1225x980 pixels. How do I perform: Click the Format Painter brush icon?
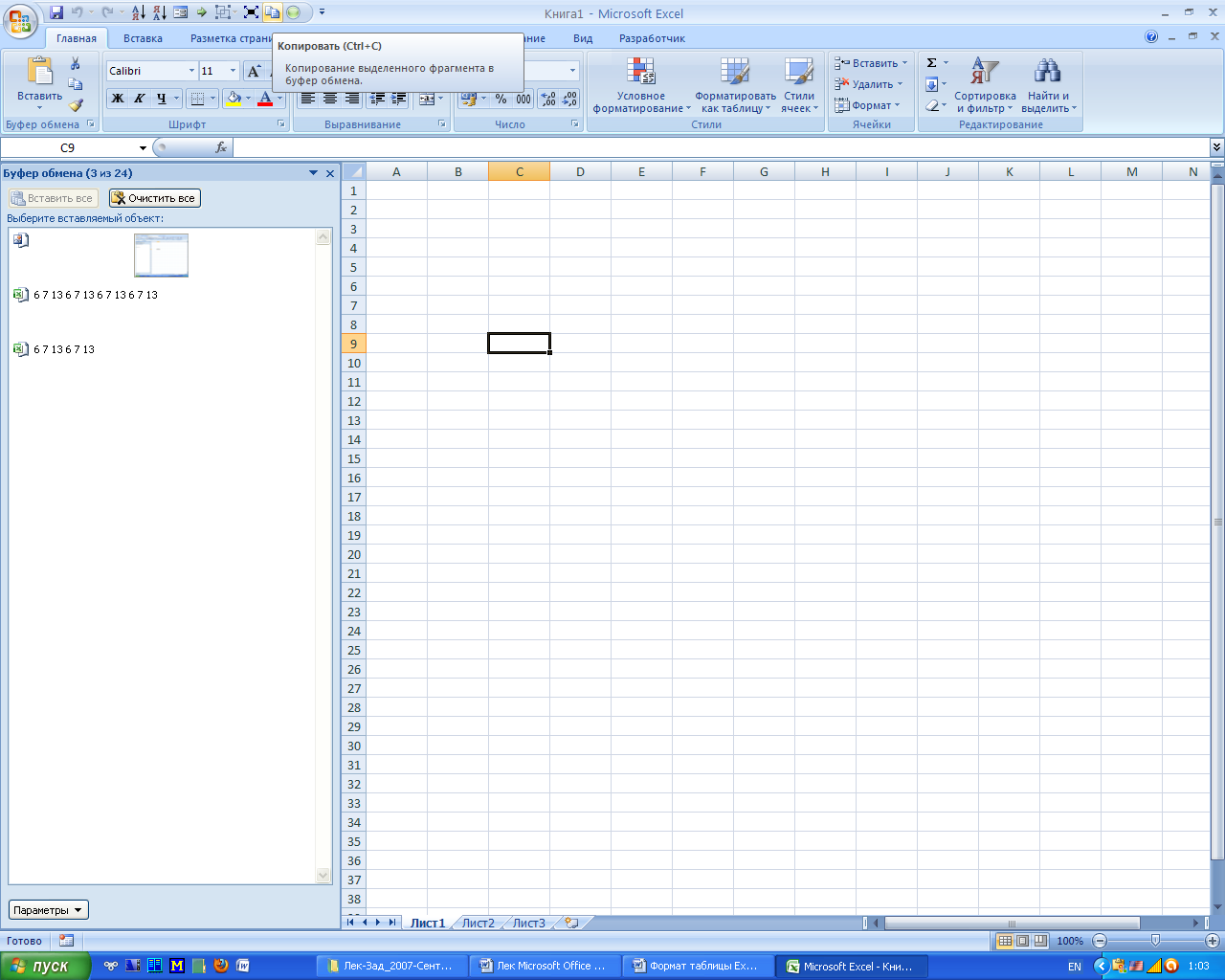pos(76,105)
